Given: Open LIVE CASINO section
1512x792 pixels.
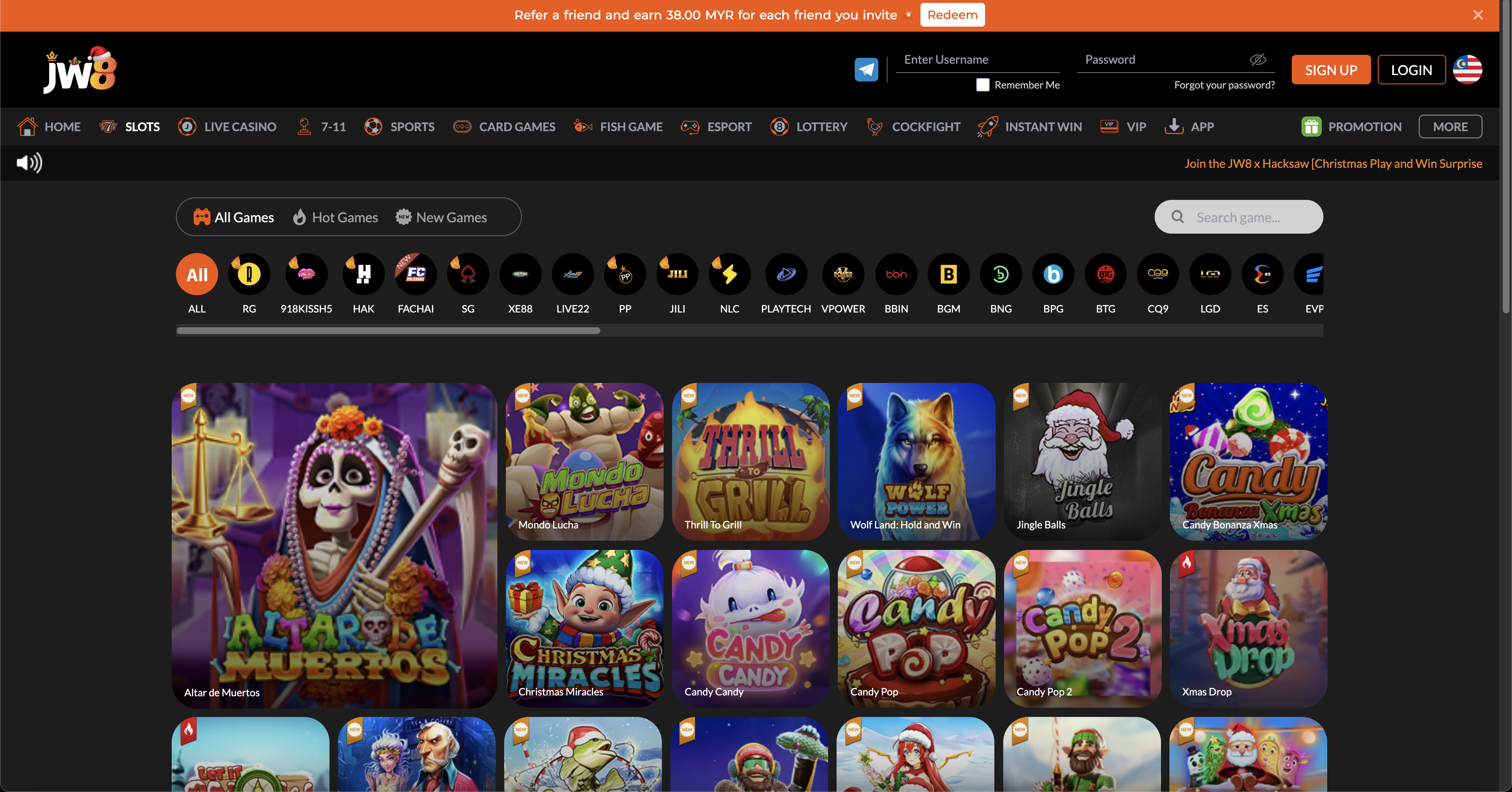Looking at the screenshot, I should tap(227, 127).
